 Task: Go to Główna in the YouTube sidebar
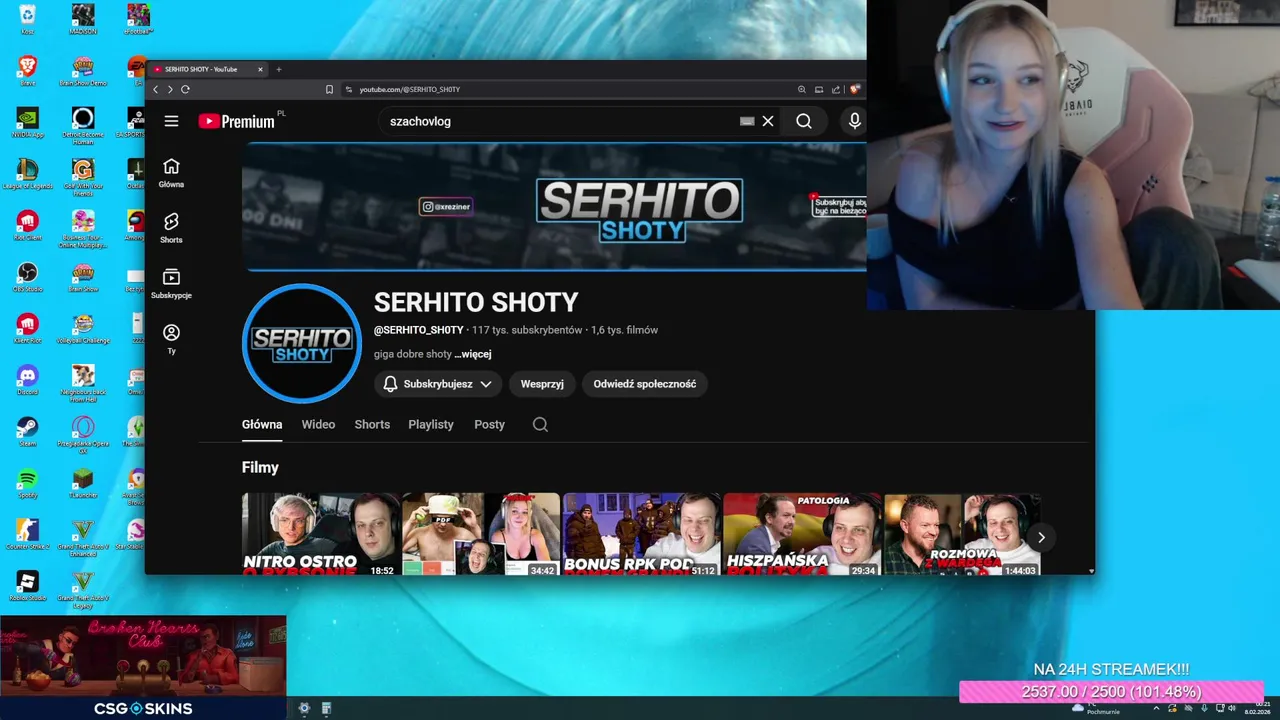point(171,172)
